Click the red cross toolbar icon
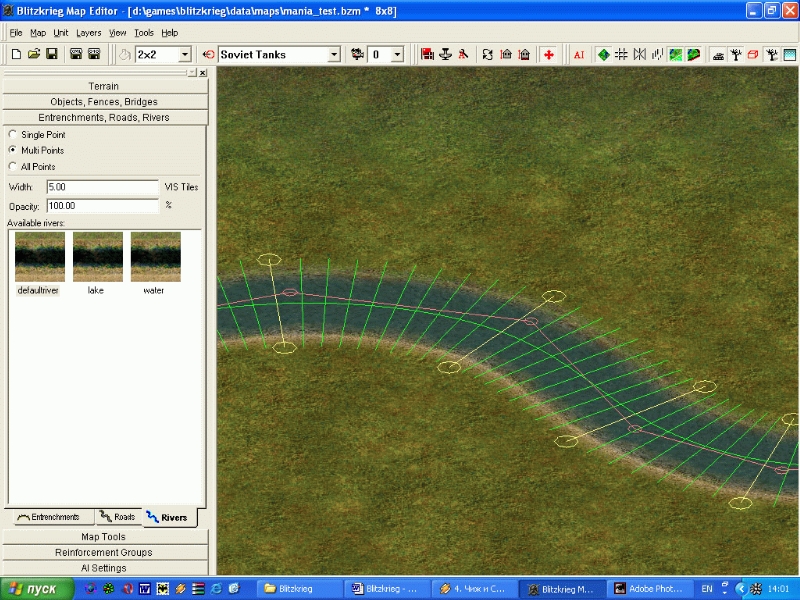The image size is (800, 600). 549,54
